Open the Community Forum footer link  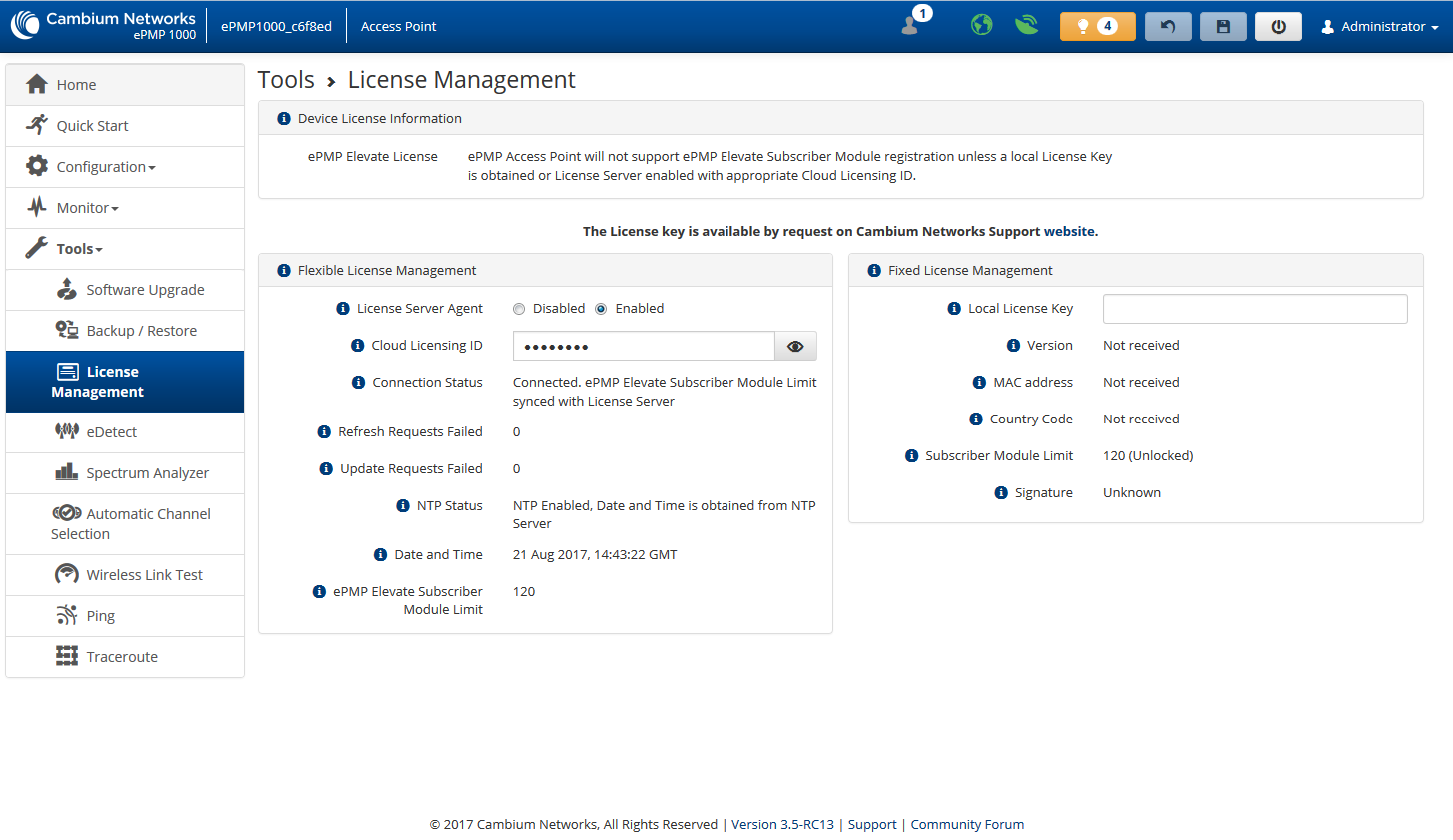tap(967, 825)
